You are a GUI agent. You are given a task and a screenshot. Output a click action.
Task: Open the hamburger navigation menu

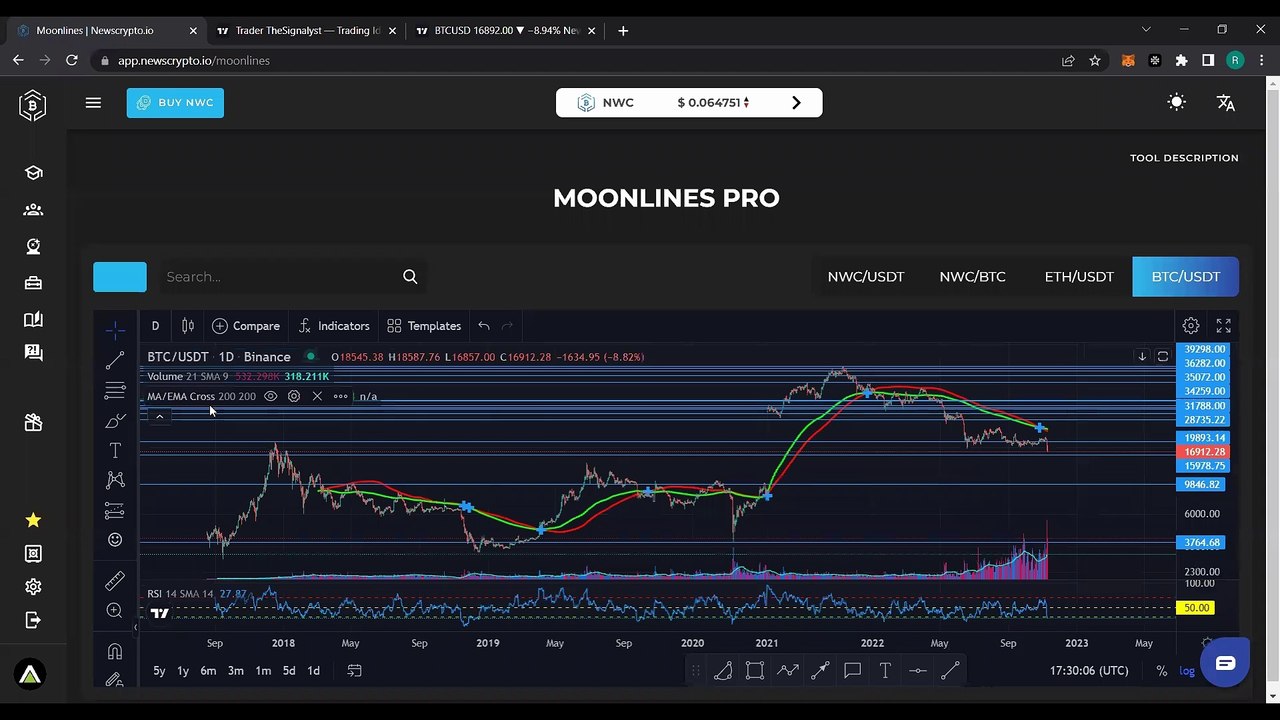(x=93, y=102)
